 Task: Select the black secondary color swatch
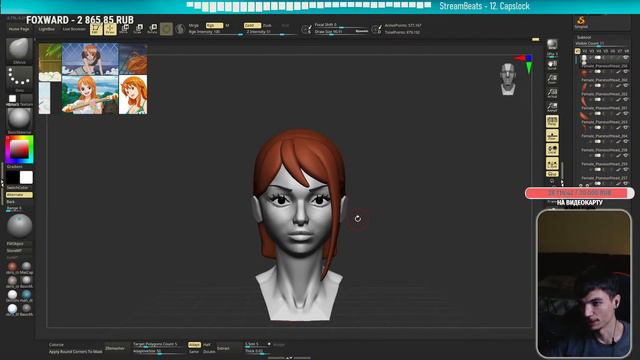click(x=12, y=178)
